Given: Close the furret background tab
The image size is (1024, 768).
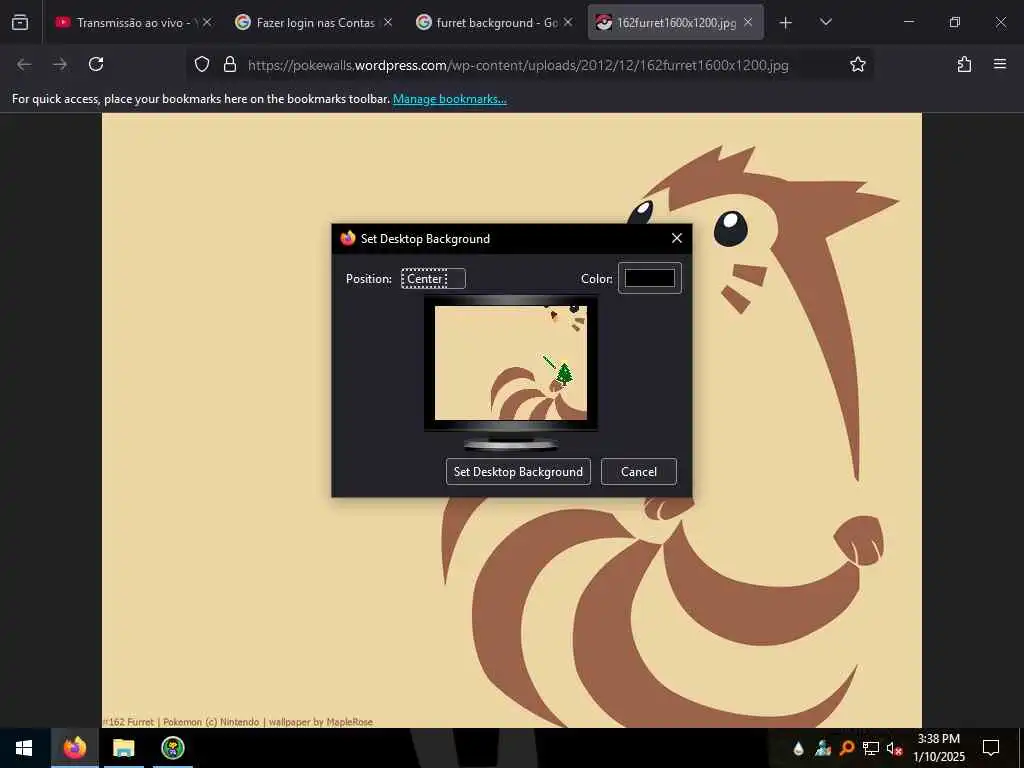Looking at the screenshot, I should (568, 22).
